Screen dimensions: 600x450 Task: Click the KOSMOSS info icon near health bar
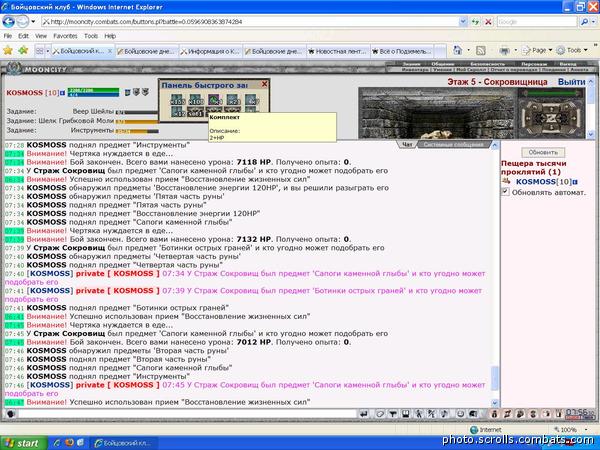[62, 93]
